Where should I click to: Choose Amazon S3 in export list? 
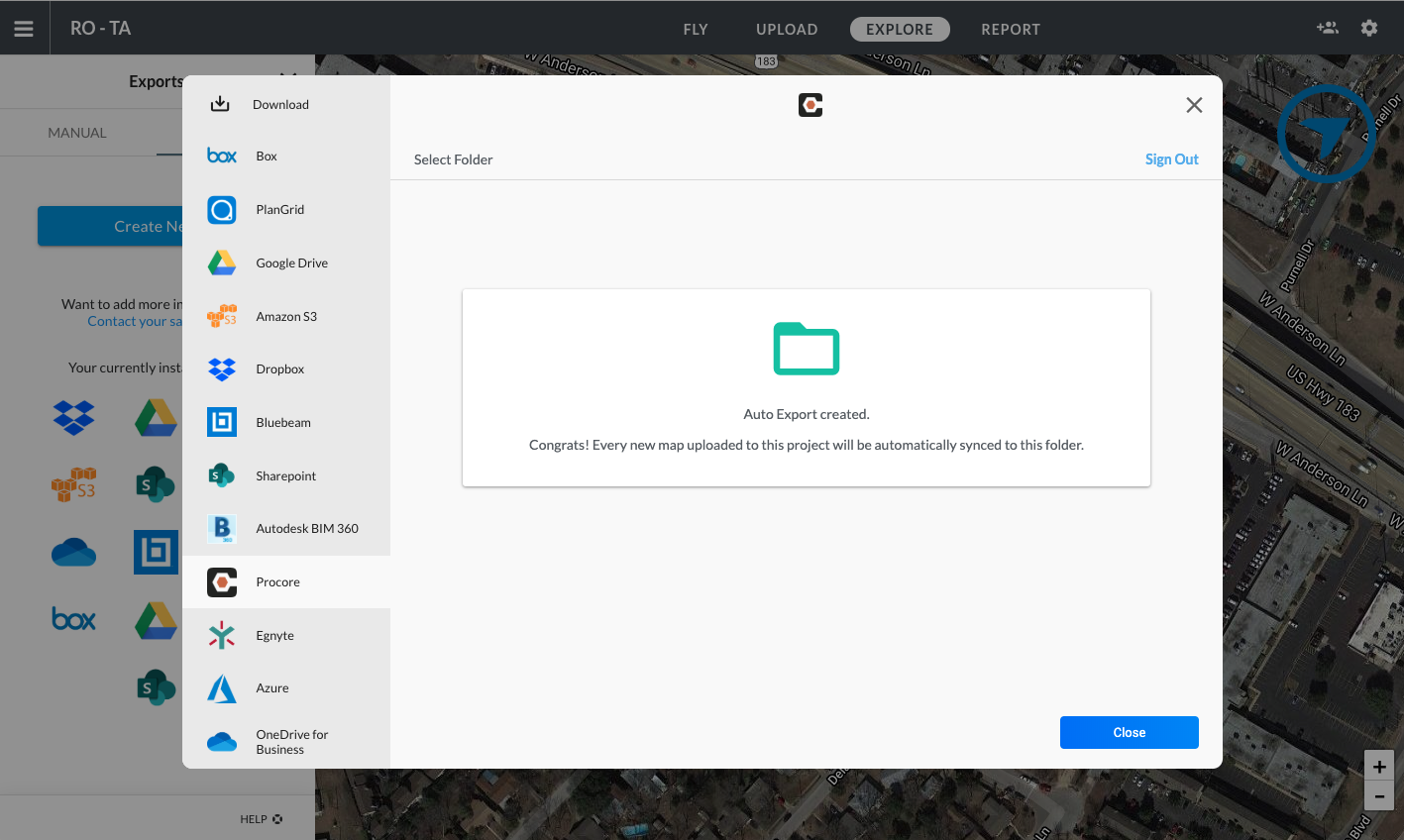pos(286,317)
